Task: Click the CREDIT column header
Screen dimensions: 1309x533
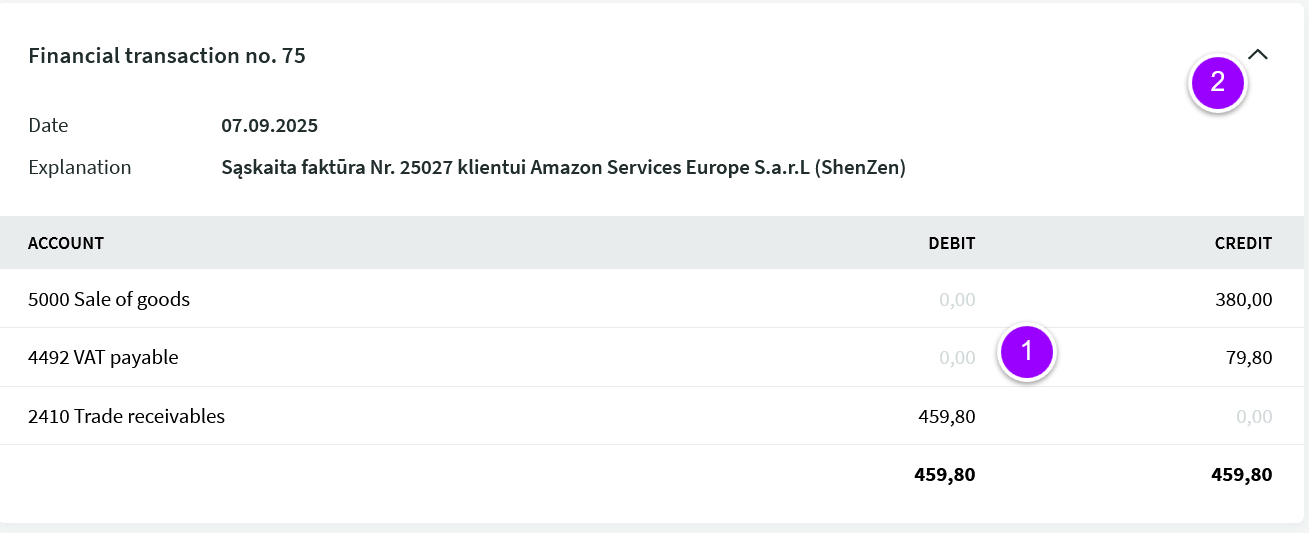Action: (1243, 243)
